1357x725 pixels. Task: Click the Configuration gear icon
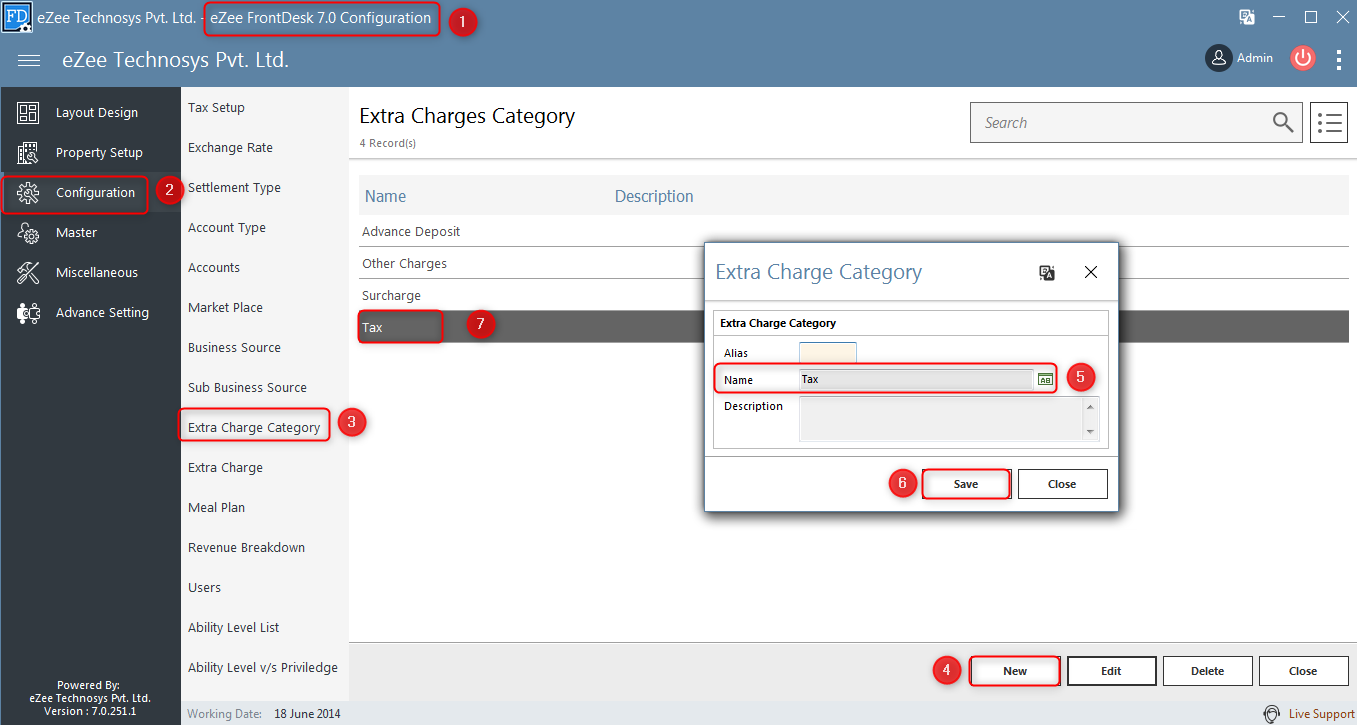pyautogui.click(x=28, y=193)
